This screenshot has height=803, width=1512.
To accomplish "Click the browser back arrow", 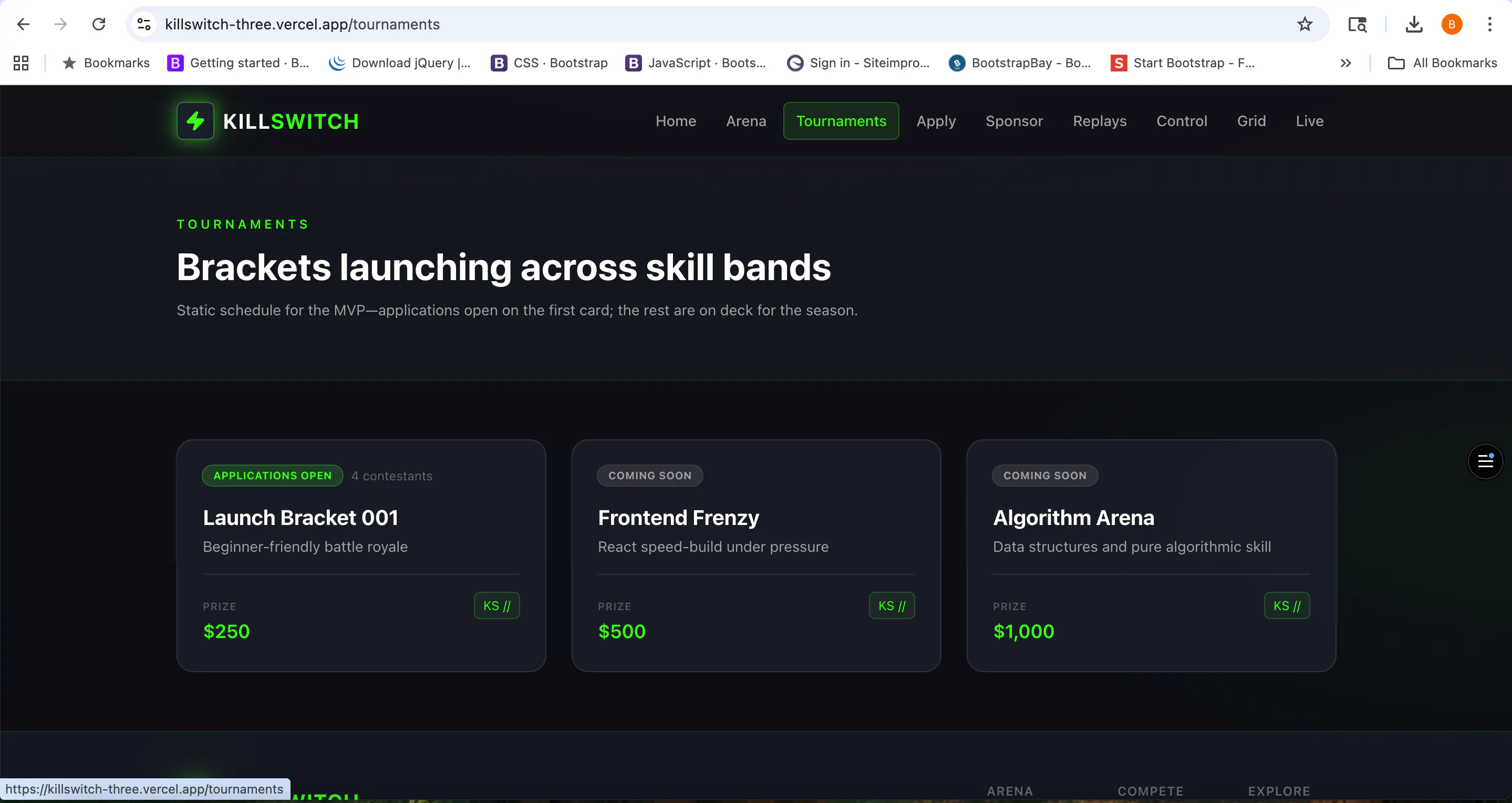I will (x=24, y=24).
